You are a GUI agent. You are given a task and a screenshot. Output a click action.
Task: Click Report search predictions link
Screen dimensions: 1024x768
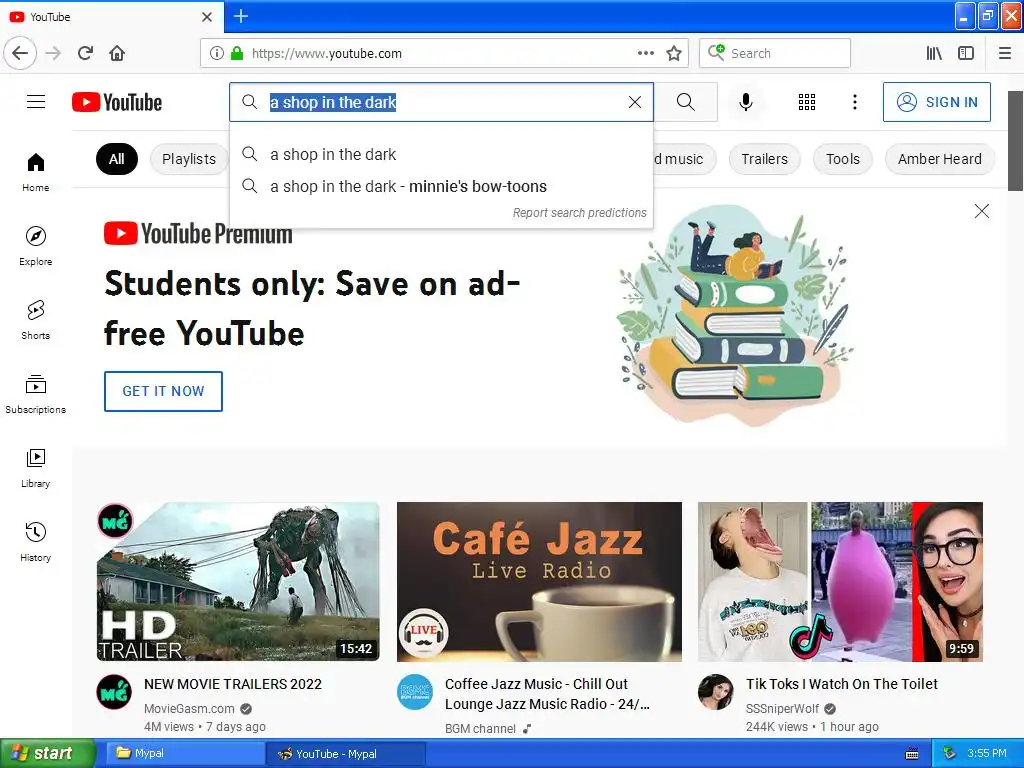(579, 213)
